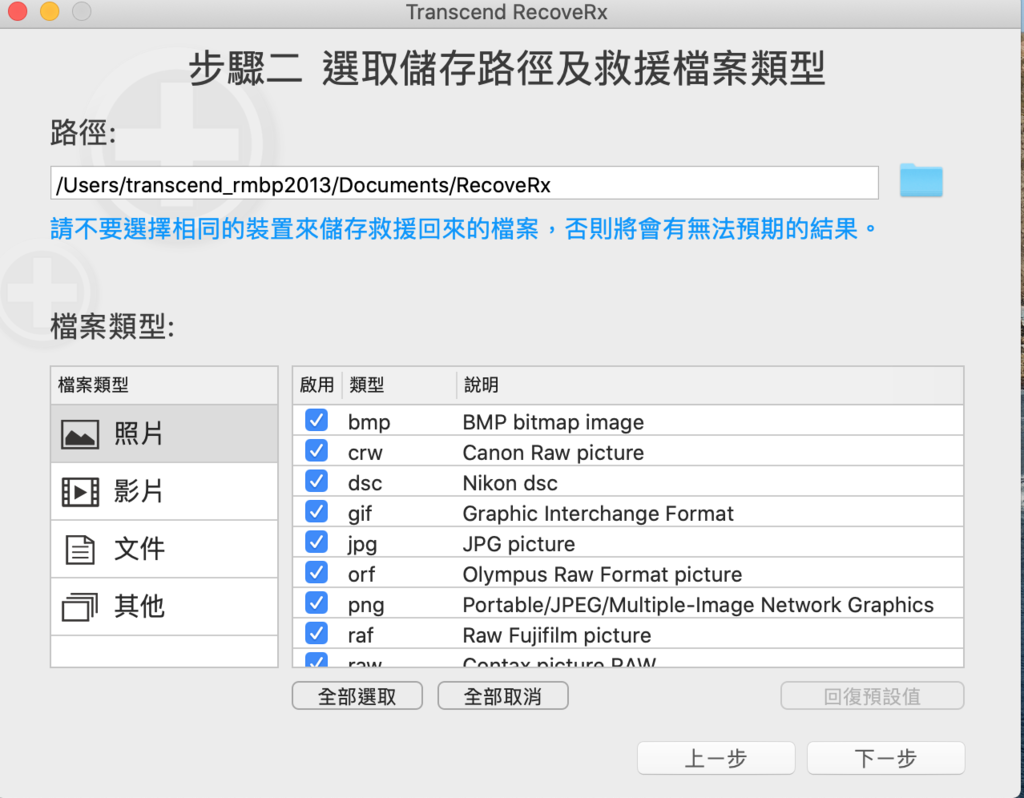The height and width of the screenshot is (798, 1024).
Task: Click the 啟用 column header
Action: (317, 385)
